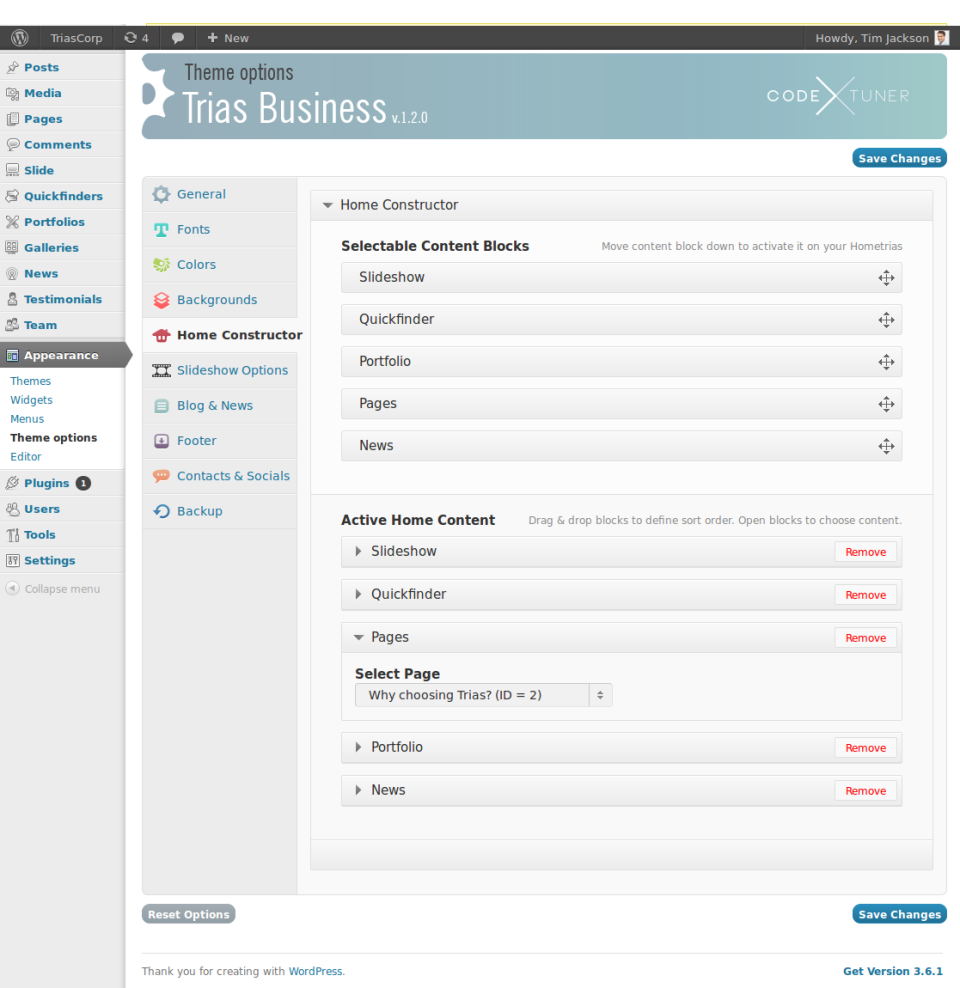This screenshot has width=960, height=988.
Task: Click the Reset Options button
Action: point(188,914)
